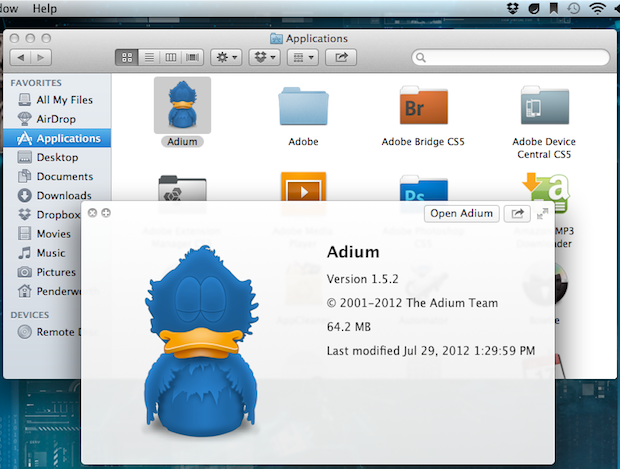Select the Adium app icon
This screenshot has width=620, height=469.
click(x=182, y=105)
